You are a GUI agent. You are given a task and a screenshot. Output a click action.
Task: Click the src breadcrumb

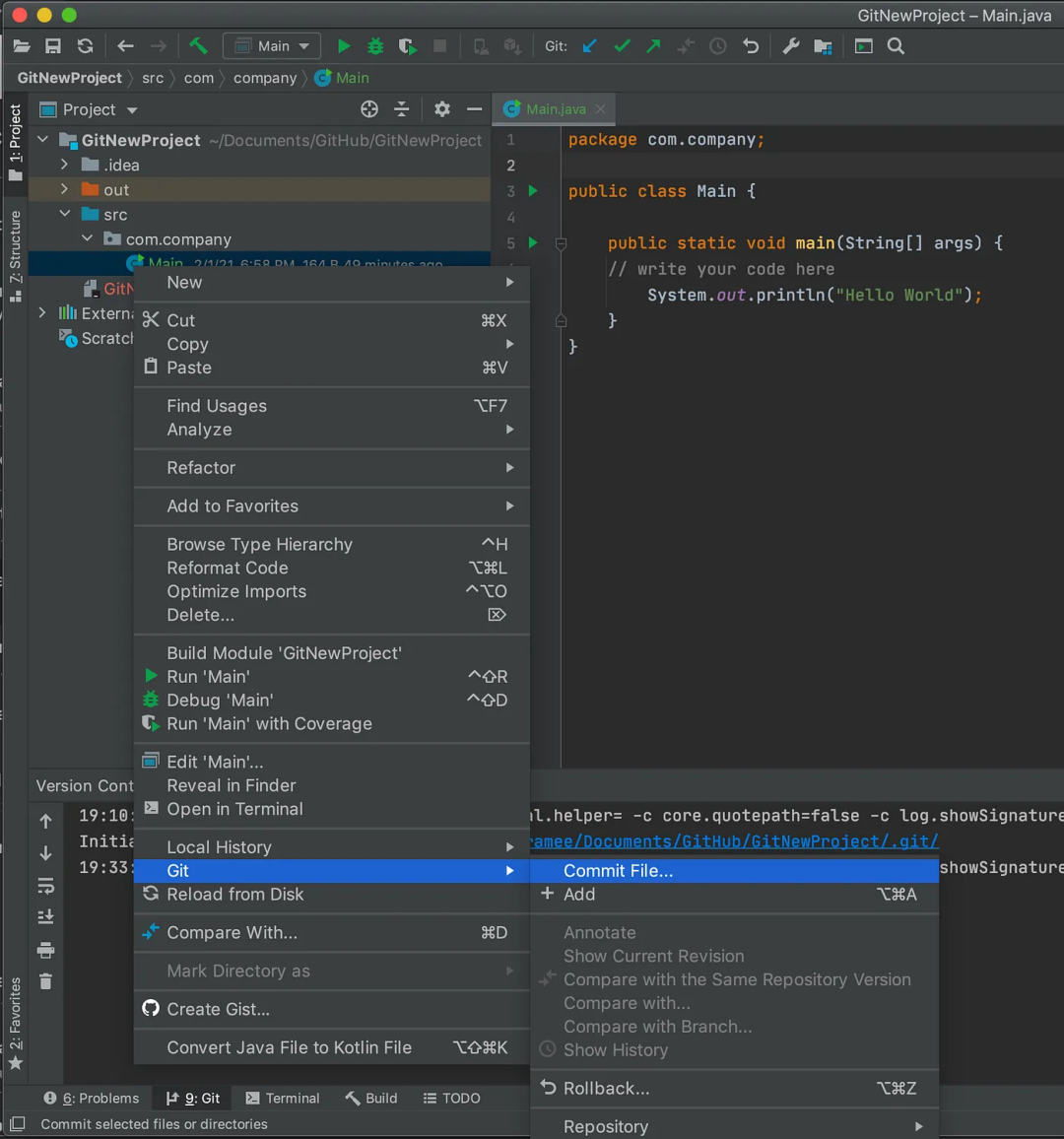pos(153,78)
